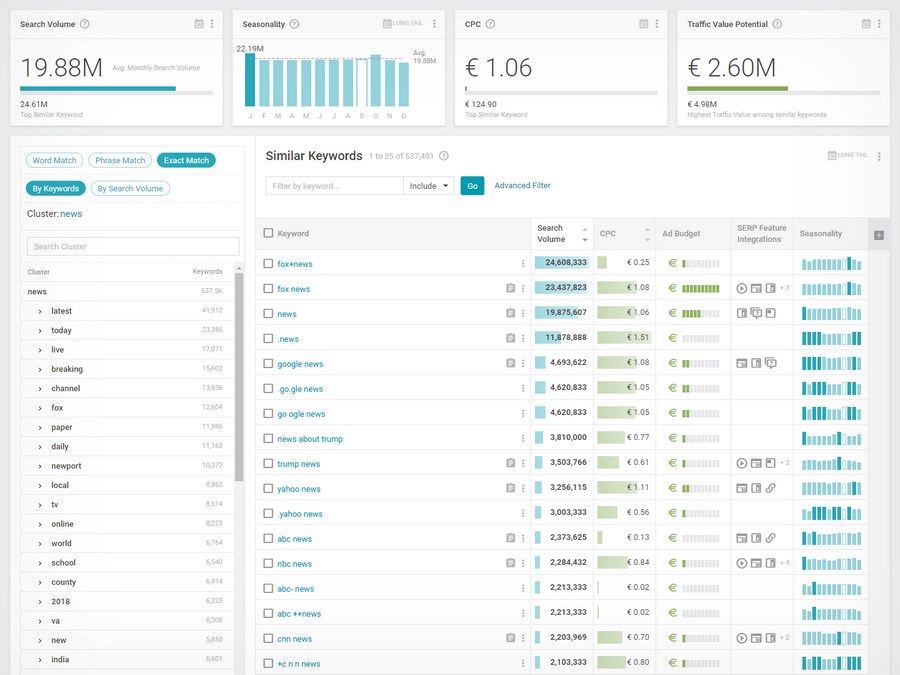The height and width of the screenshot is (675, 900).
Task: Open row menu for abc- news keyword
Action: tap(523, 588)
